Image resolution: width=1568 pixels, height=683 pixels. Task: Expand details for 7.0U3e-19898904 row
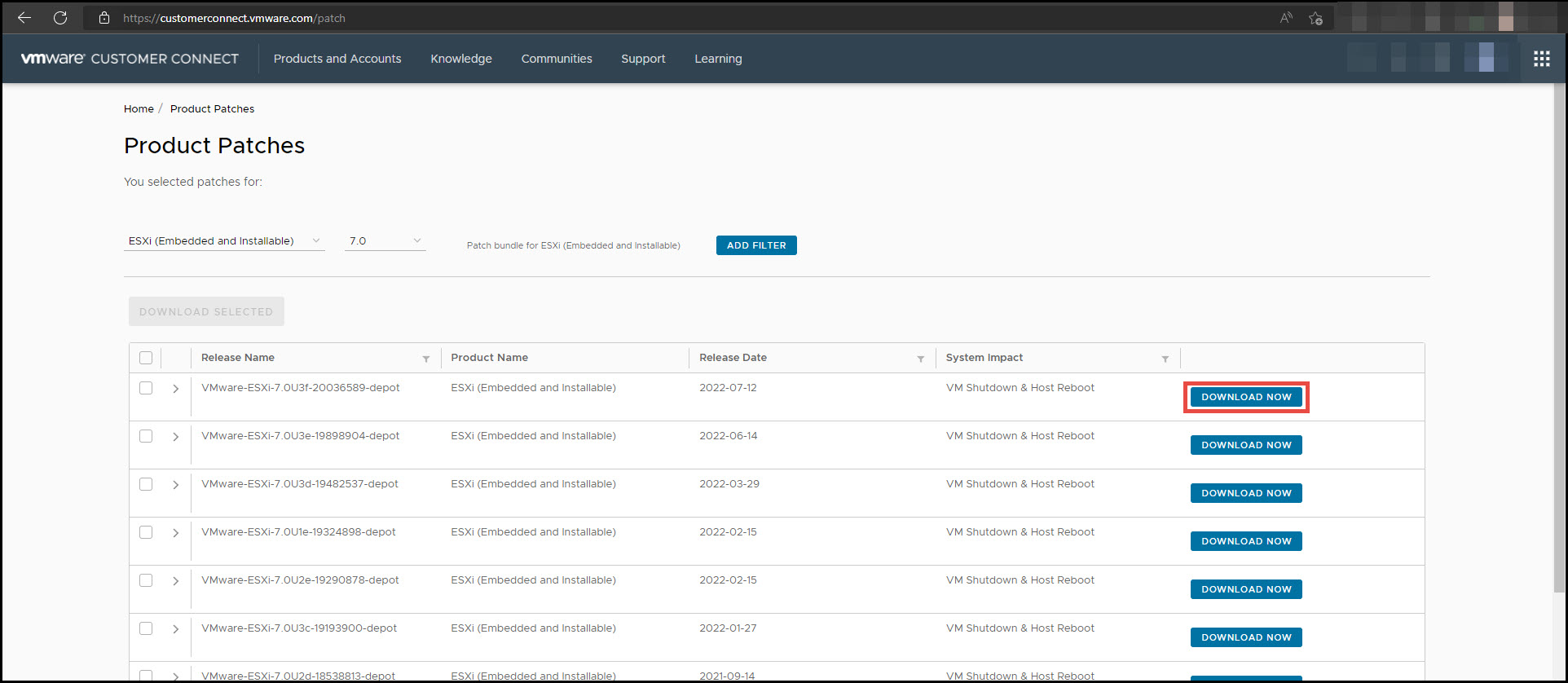pos(175,437)
